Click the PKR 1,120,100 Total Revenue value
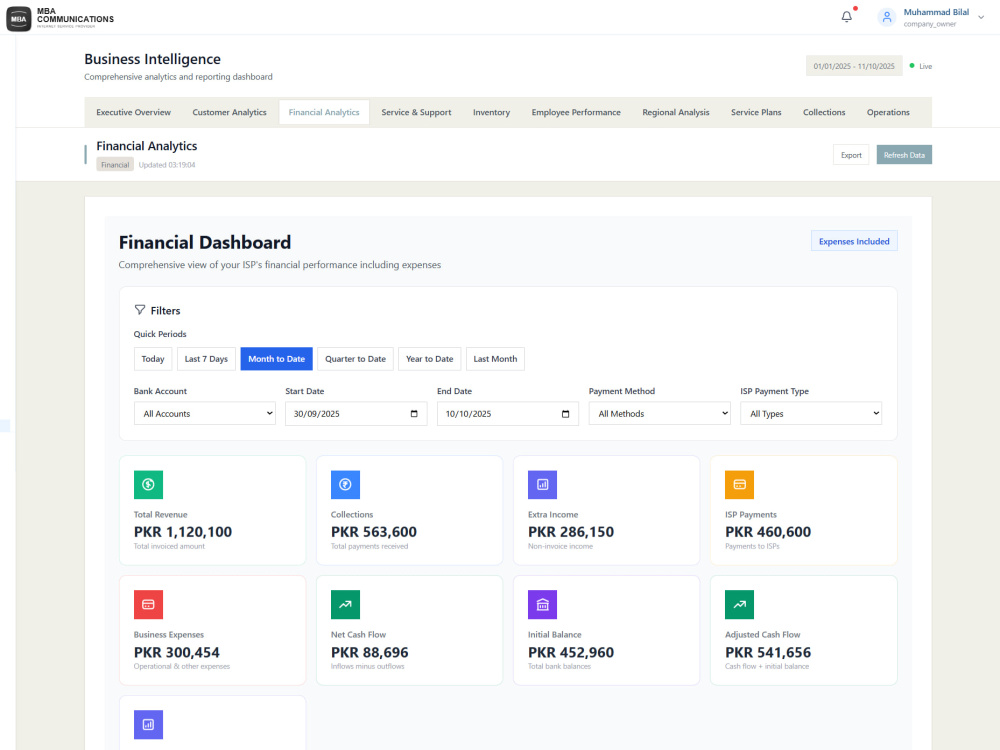Viewport: 1000px width, 750px height. tap(183, 532)
